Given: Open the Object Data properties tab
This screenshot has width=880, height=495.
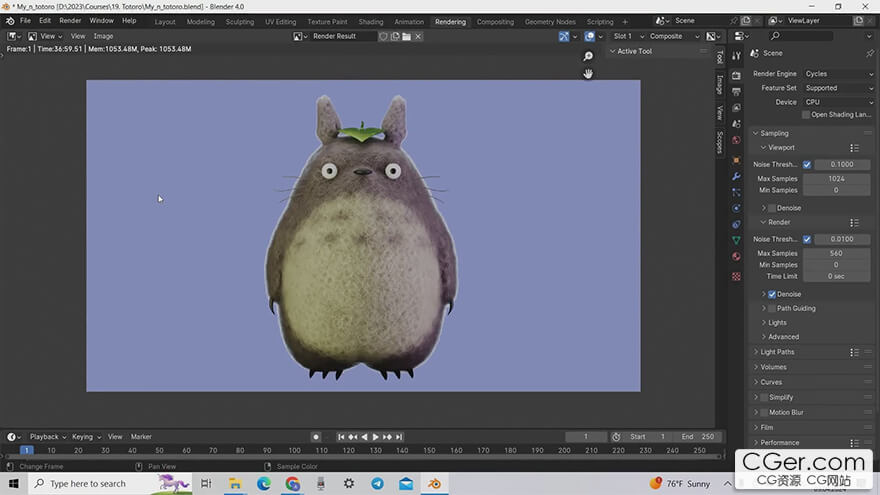Looking at the screenshot, I should (736, 240).
